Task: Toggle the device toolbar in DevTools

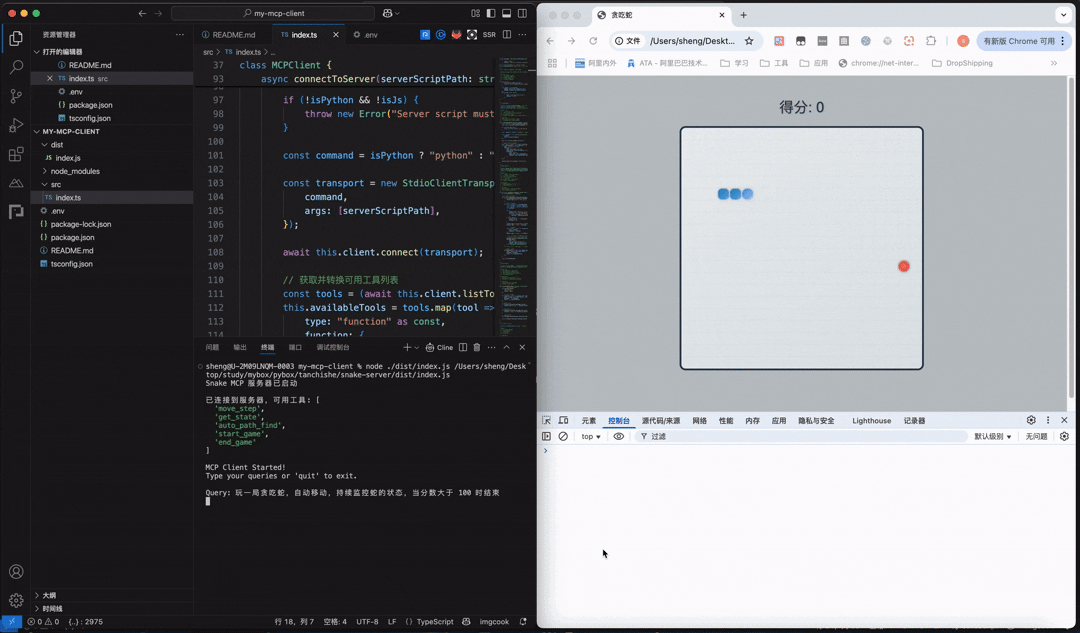Action: point(563,421)
